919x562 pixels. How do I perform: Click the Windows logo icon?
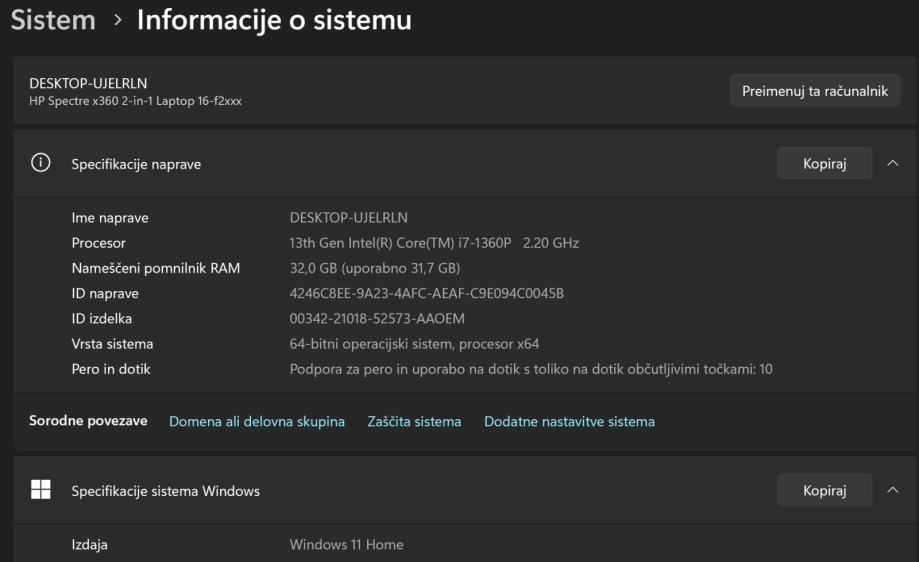point(41,490)
